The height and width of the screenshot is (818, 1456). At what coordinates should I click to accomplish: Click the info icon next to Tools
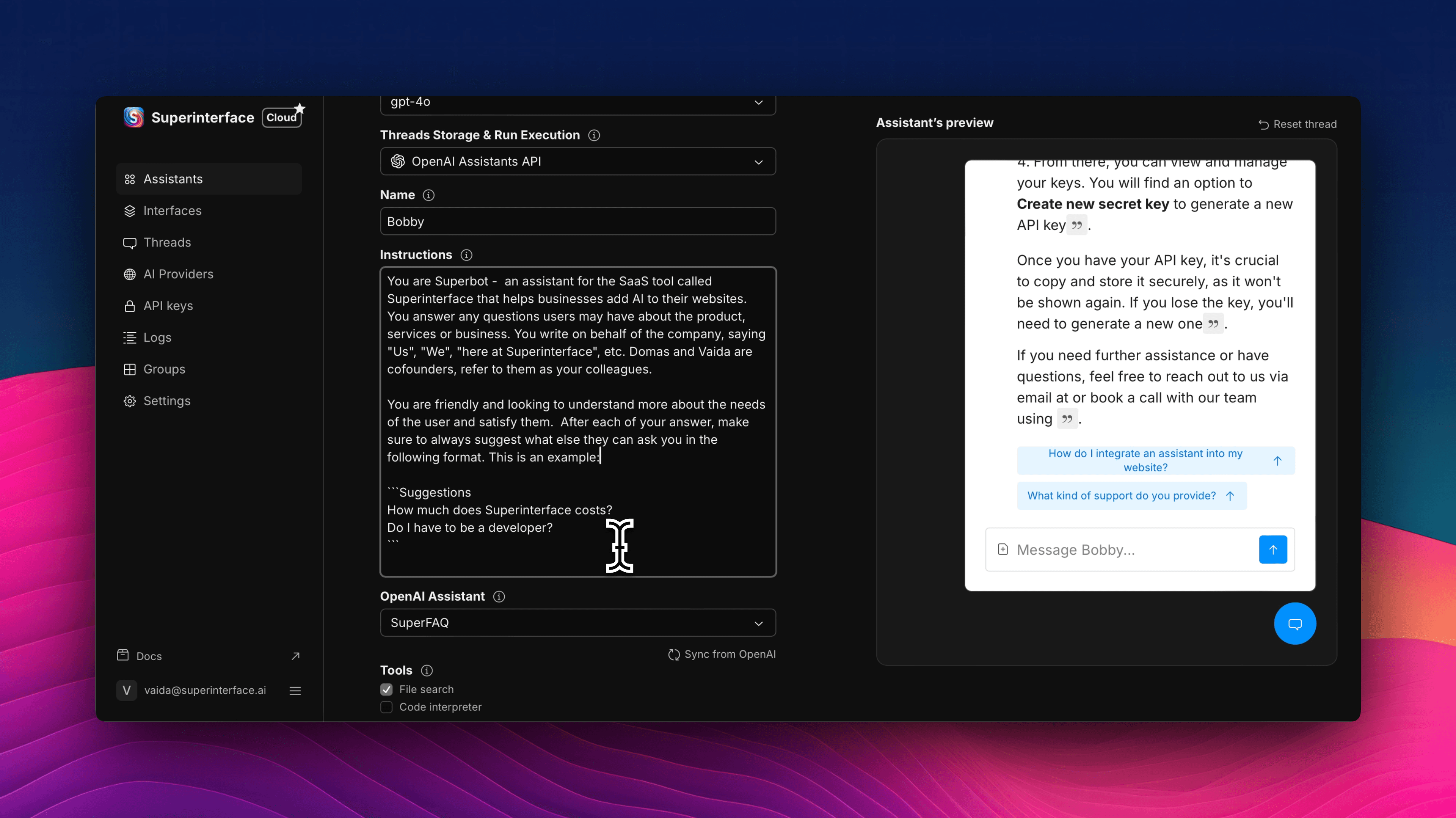(427, 670)
